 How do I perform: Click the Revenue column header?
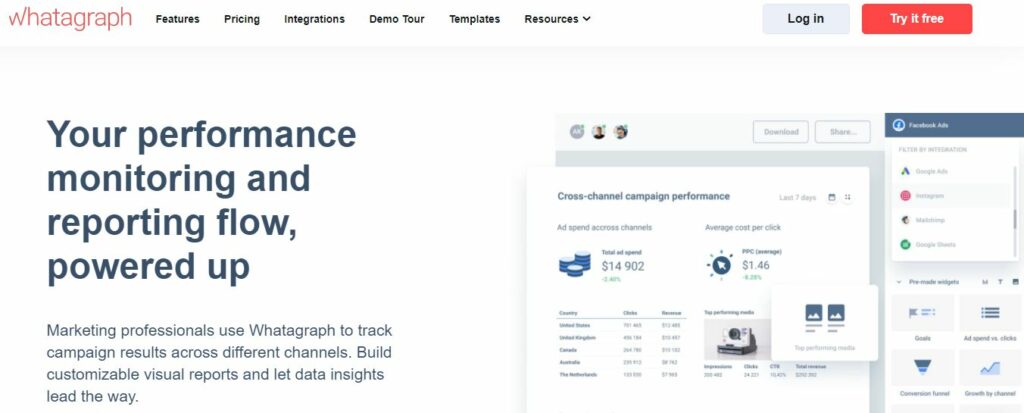pyautogui.click(x=671, y=313)
